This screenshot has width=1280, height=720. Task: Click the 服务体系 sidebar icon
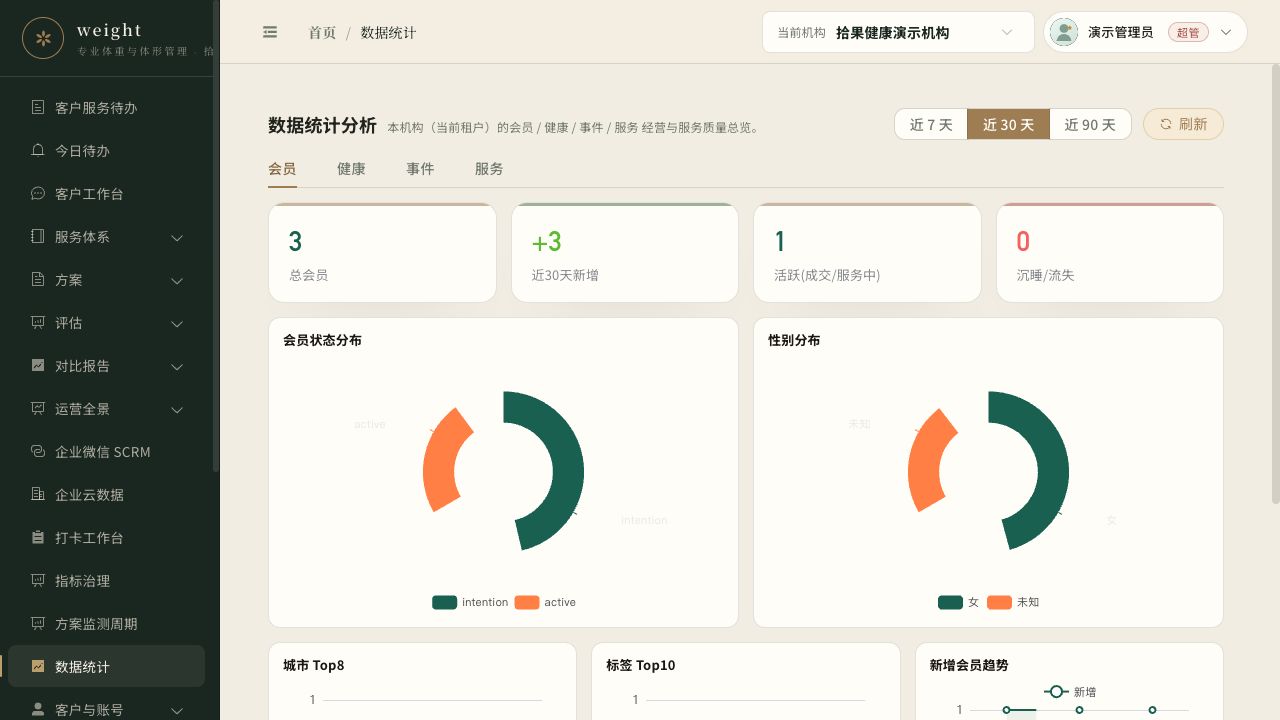[x=38, y=236]
